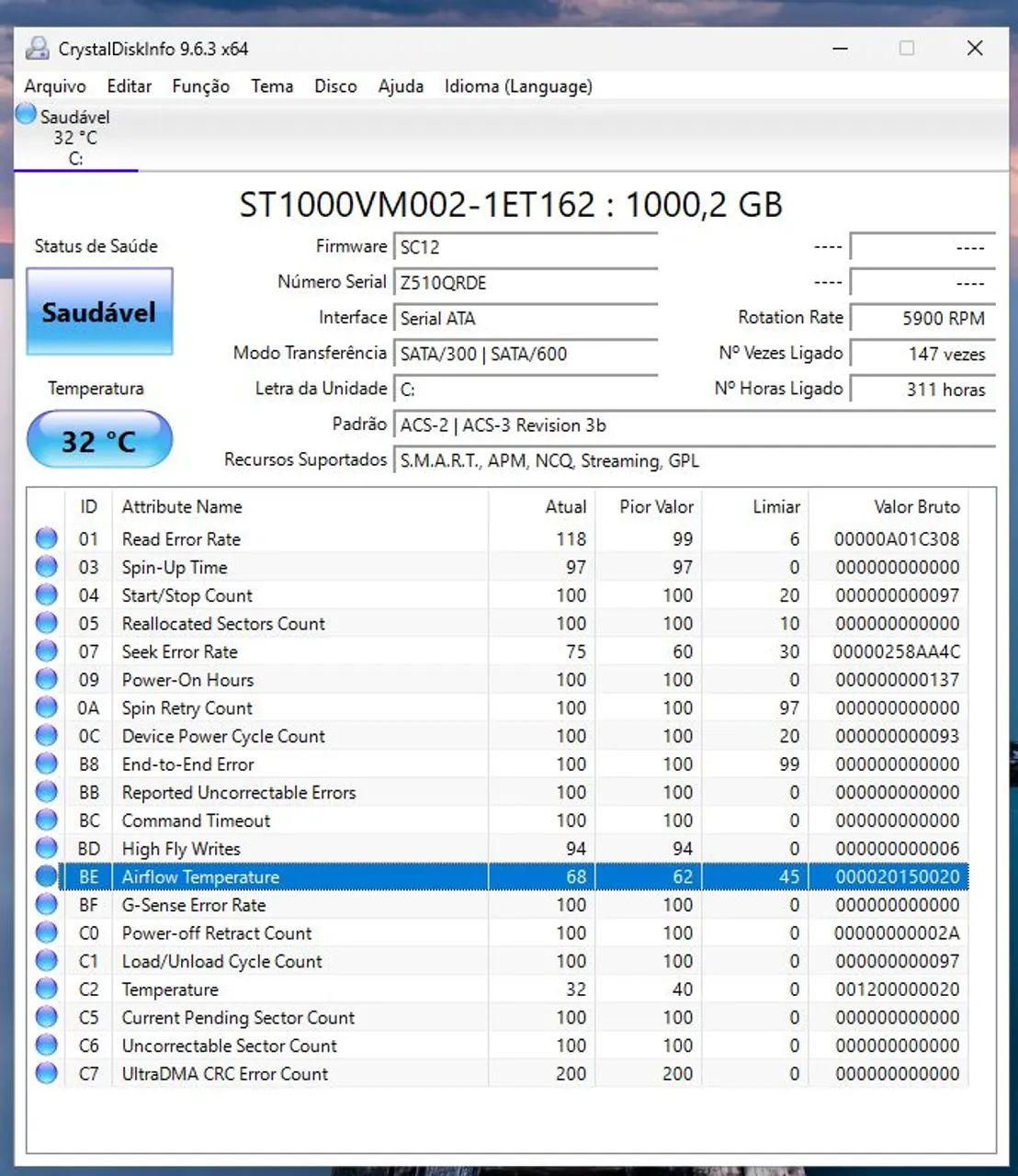The height and width of the screenshot is (1176, 1018).
Task: Click status dot for C2 Temperature row
Action: click(46, 989)
